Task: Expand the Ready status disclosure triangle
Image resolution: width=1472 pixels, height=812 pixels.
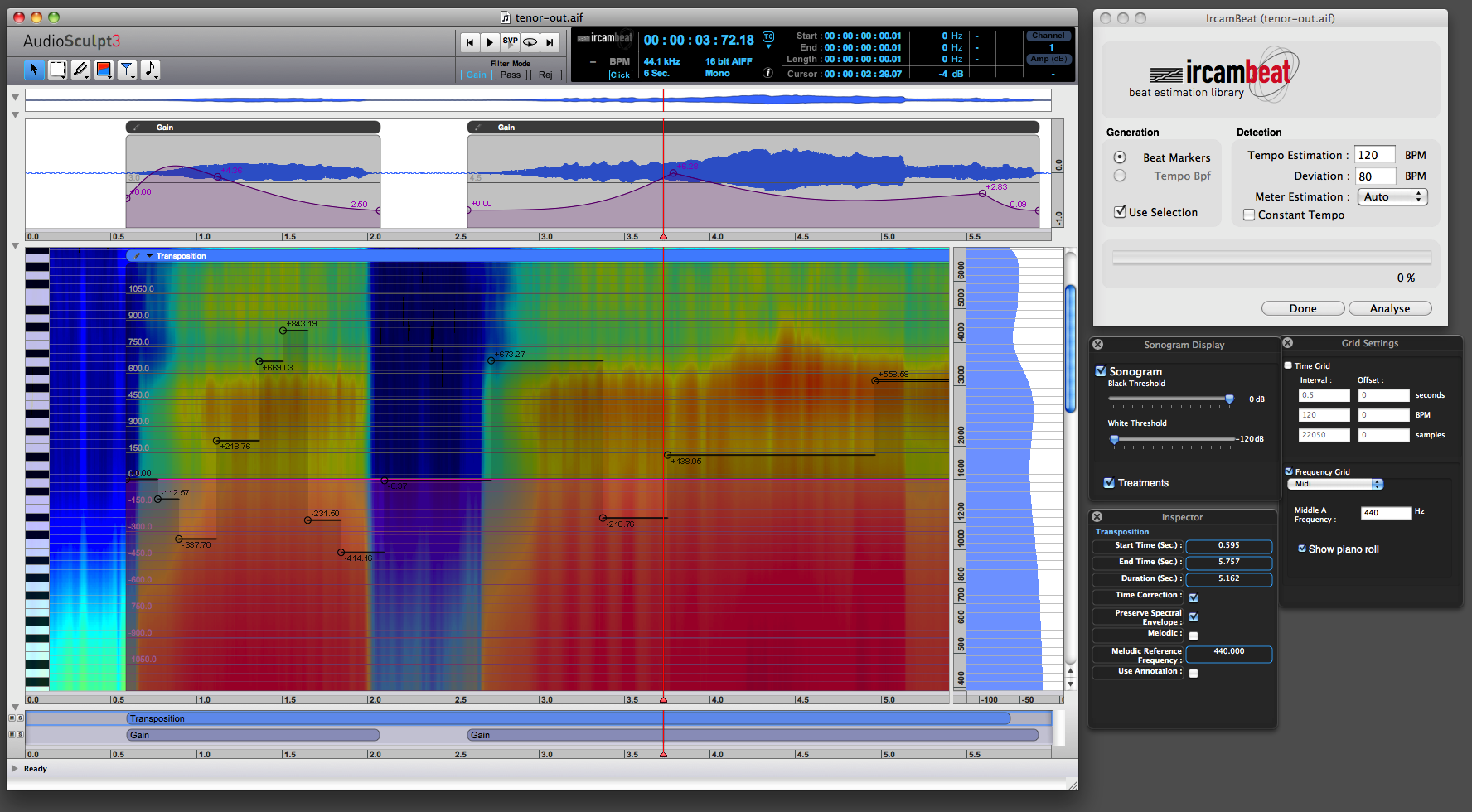Action: [x=14, y=768]
